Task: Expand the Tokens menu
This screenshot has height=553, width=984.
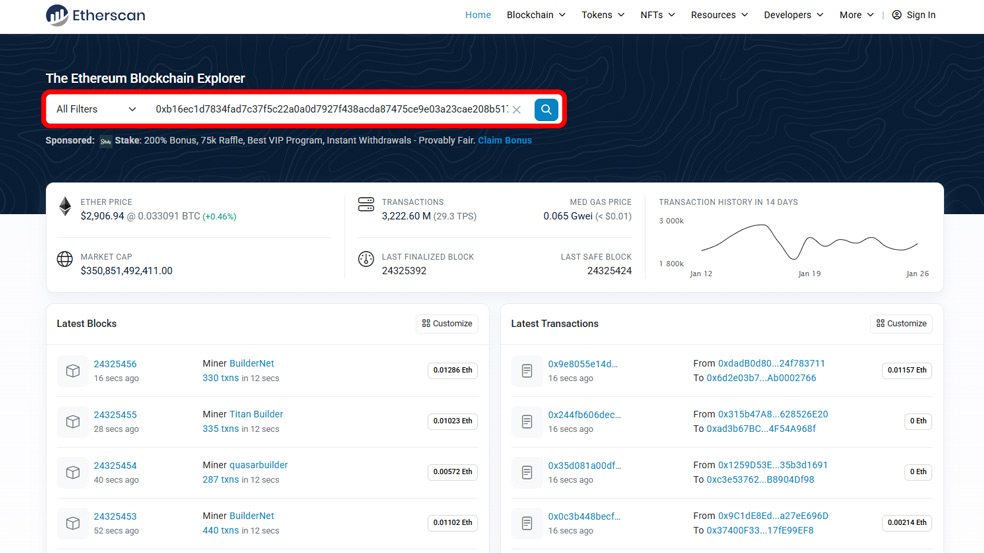Action: pyautogui.click(x=603, y=15)
